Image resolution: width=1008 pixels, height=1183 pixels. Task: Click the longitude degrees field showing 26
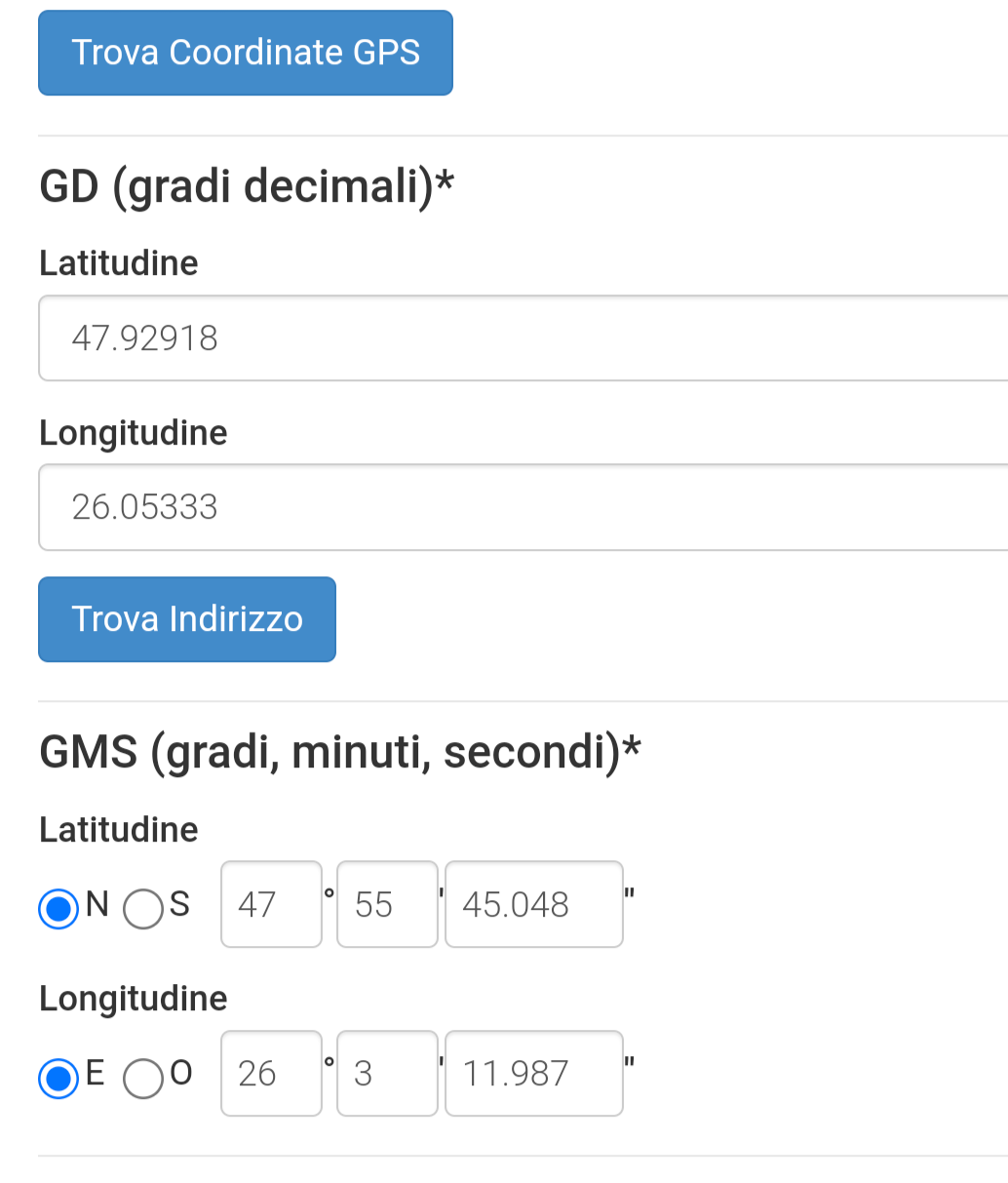[x=271, y=1073]
